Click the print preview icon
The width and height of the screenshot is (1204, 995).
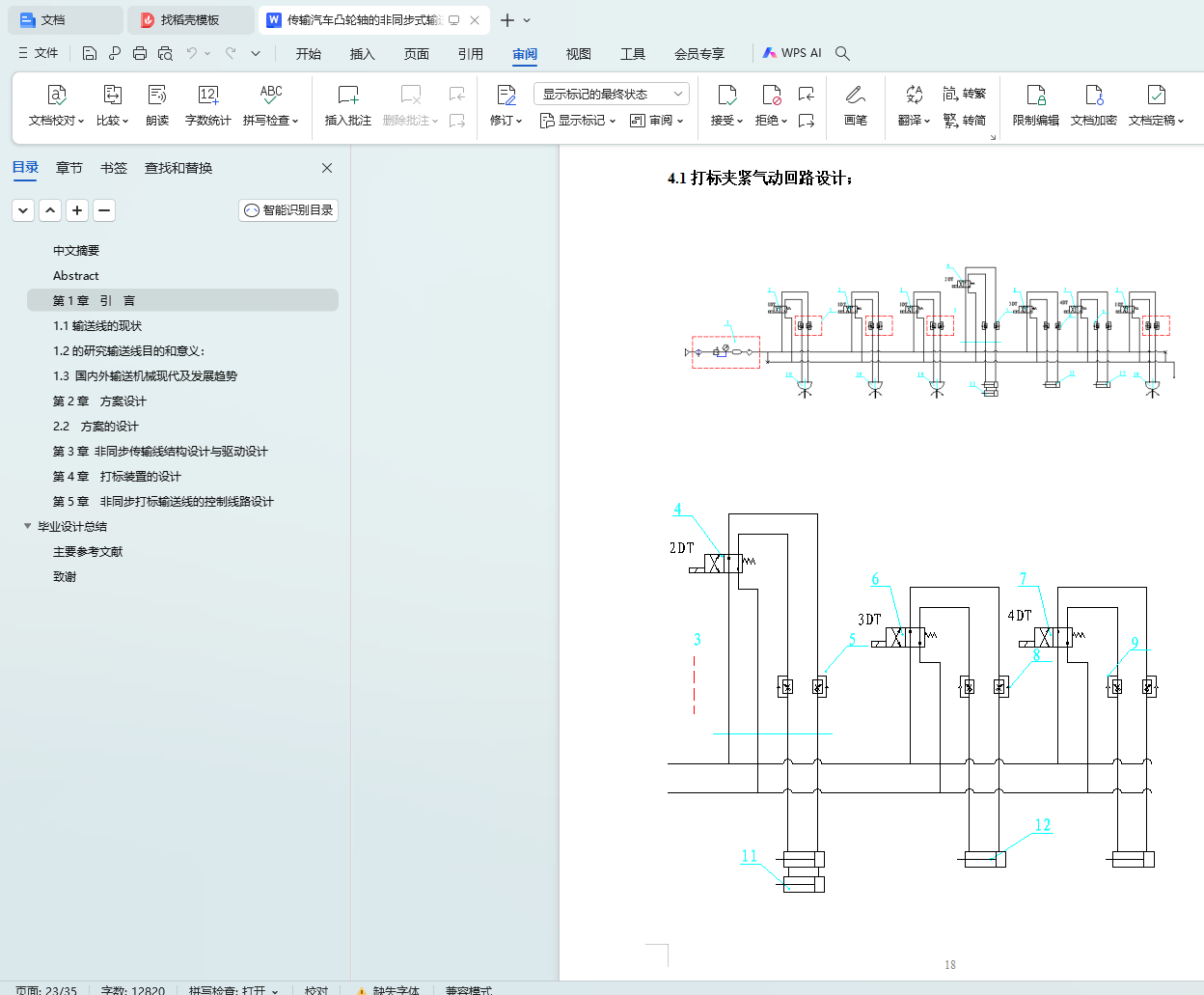165,53
